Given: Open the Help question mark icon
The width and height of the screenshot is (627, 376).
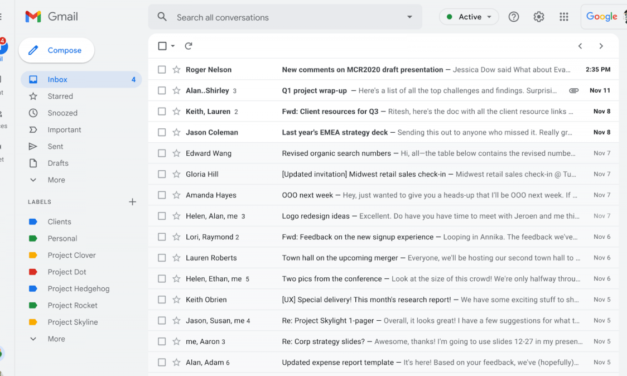Looking at the screenshot, I should 513,17.
